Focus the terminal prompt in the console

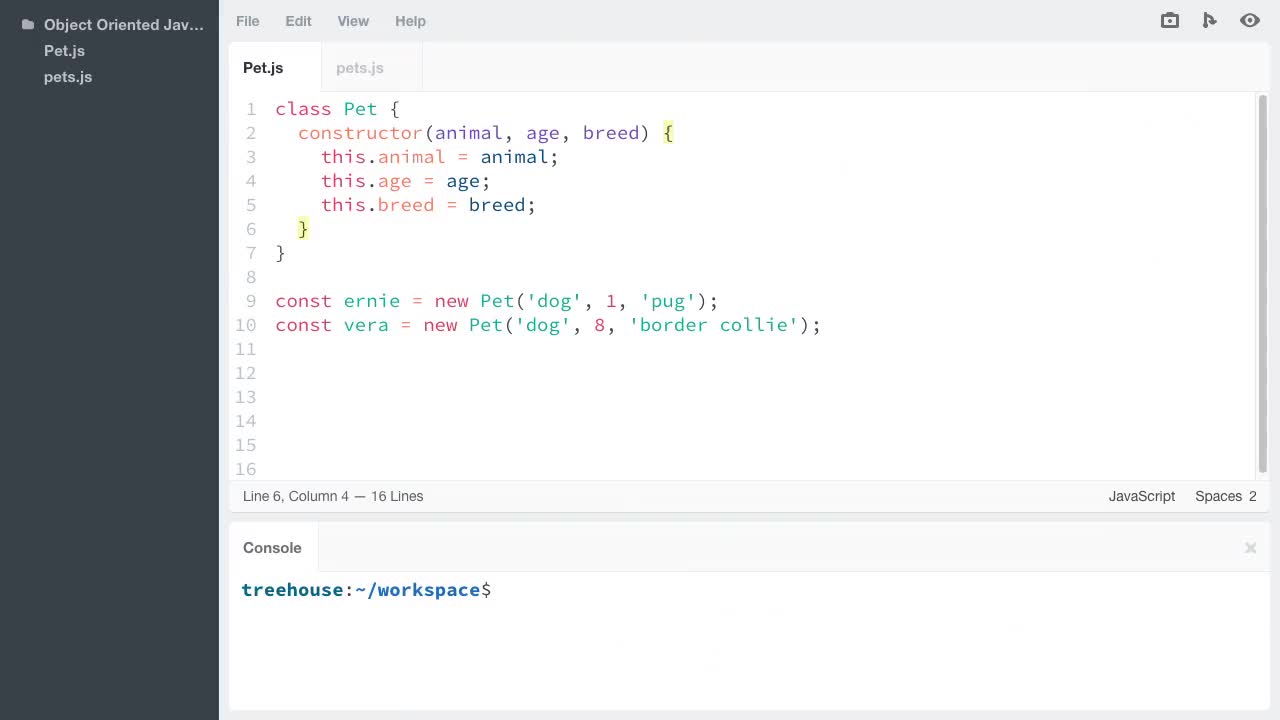[600, 590]
